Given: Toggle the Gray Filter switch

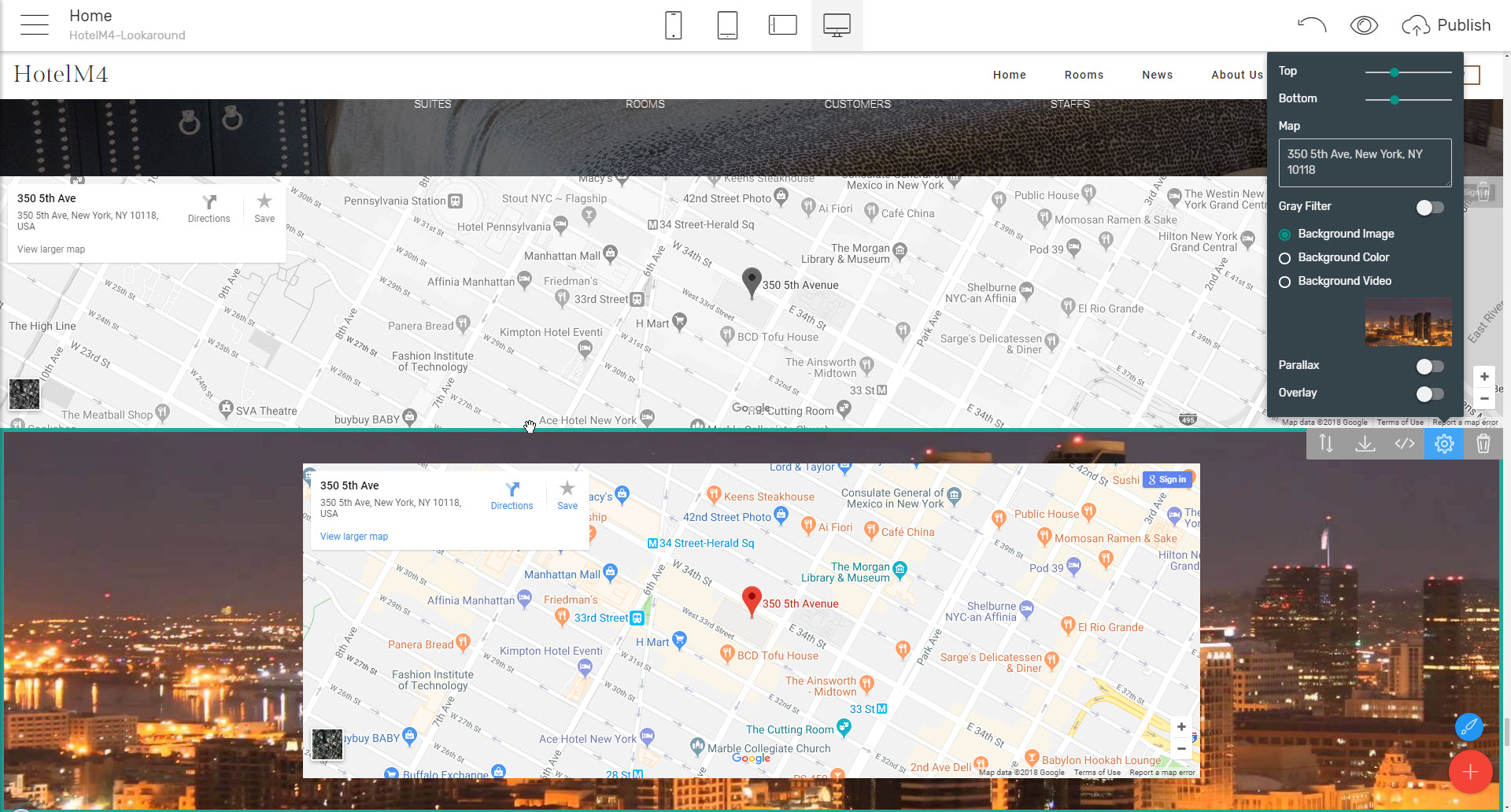Looking at the screenshot, I should [1430, 207].
